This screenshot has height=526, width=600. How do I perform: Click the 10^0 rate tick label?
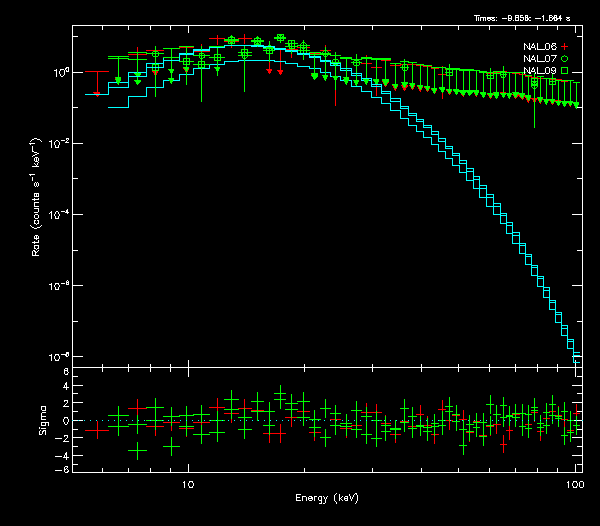point(57,72)
